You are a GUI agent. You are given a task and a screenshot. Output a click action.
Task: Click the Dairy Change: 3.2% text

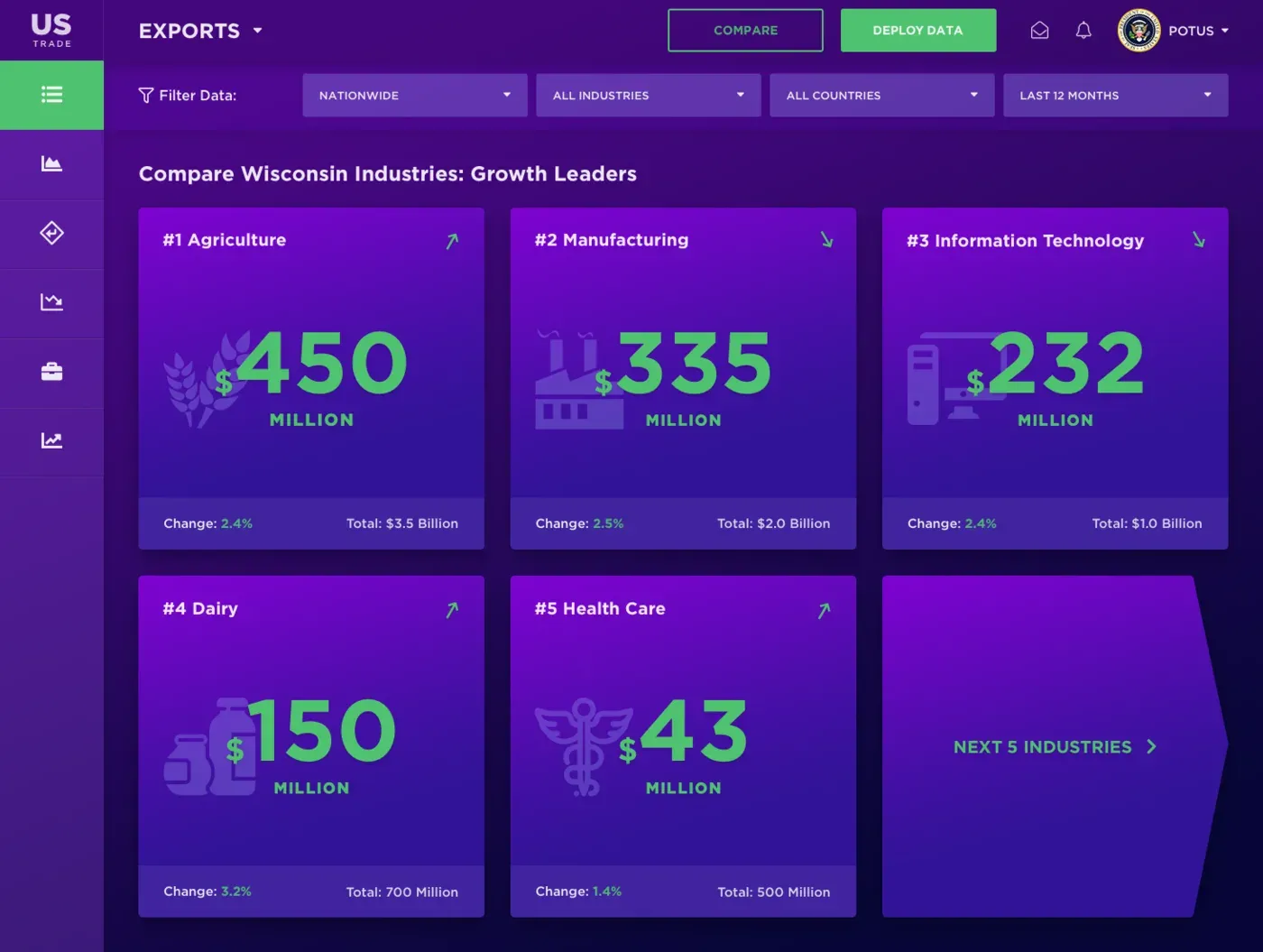pyautogui.click(x=207, y=892)
